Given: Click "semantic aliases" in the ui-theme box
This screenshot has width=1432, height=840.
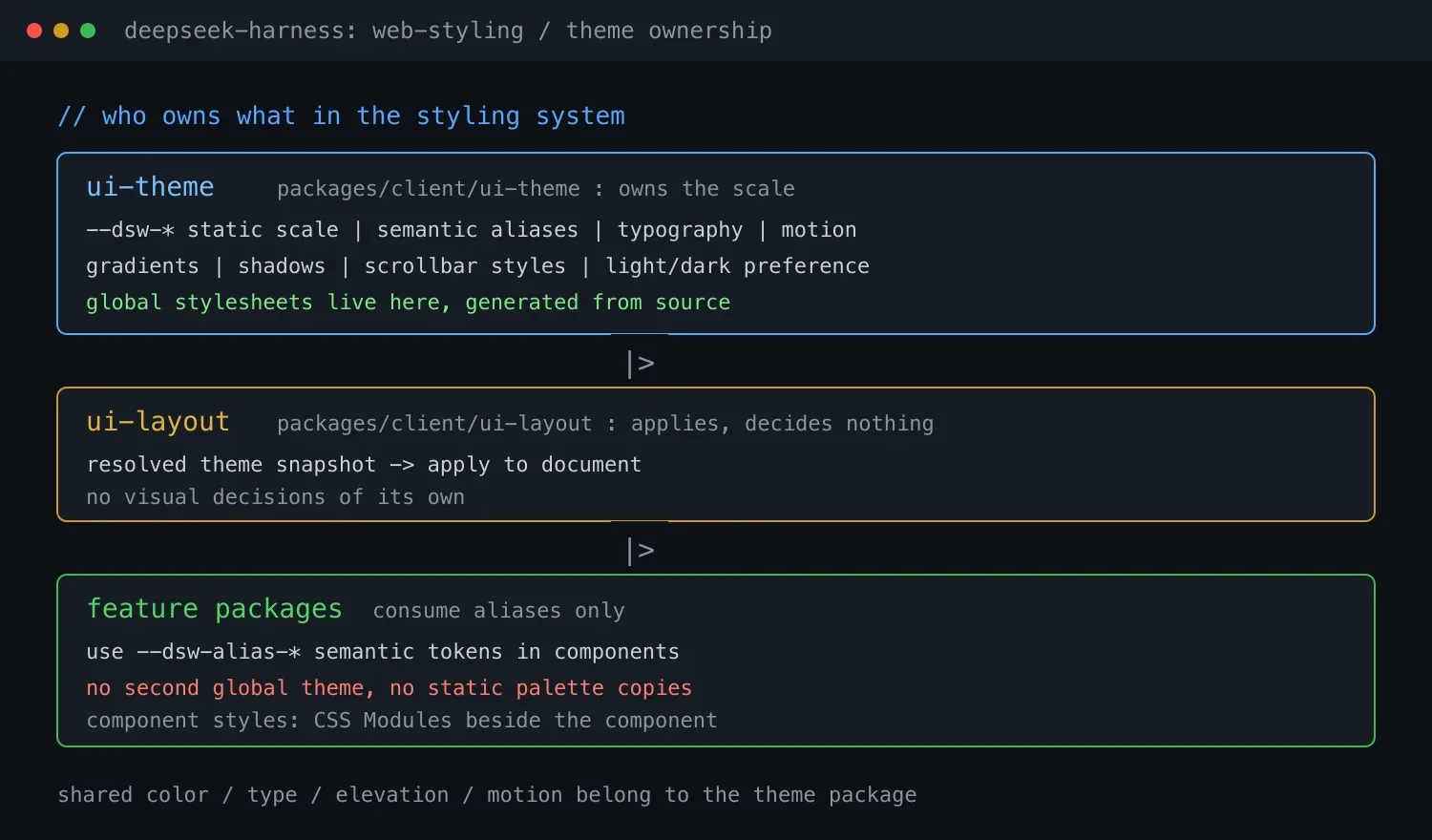Looking at the screenshot, I should 477,230.
